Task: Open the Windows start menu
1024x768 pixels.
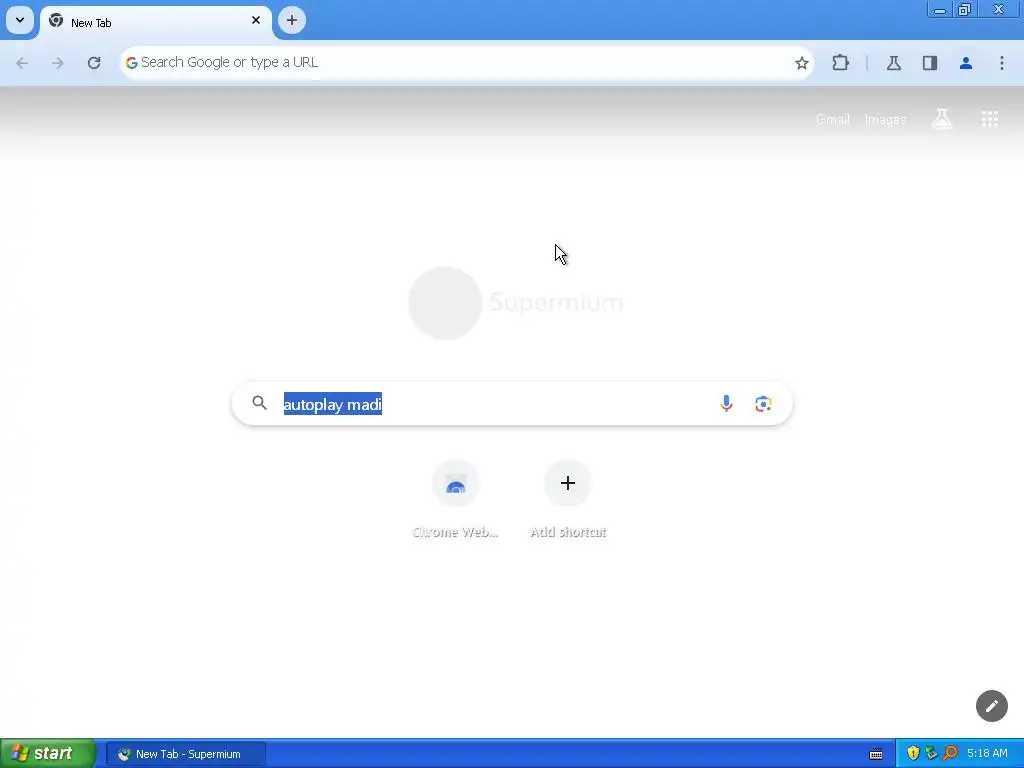Action: pos(47,754)
